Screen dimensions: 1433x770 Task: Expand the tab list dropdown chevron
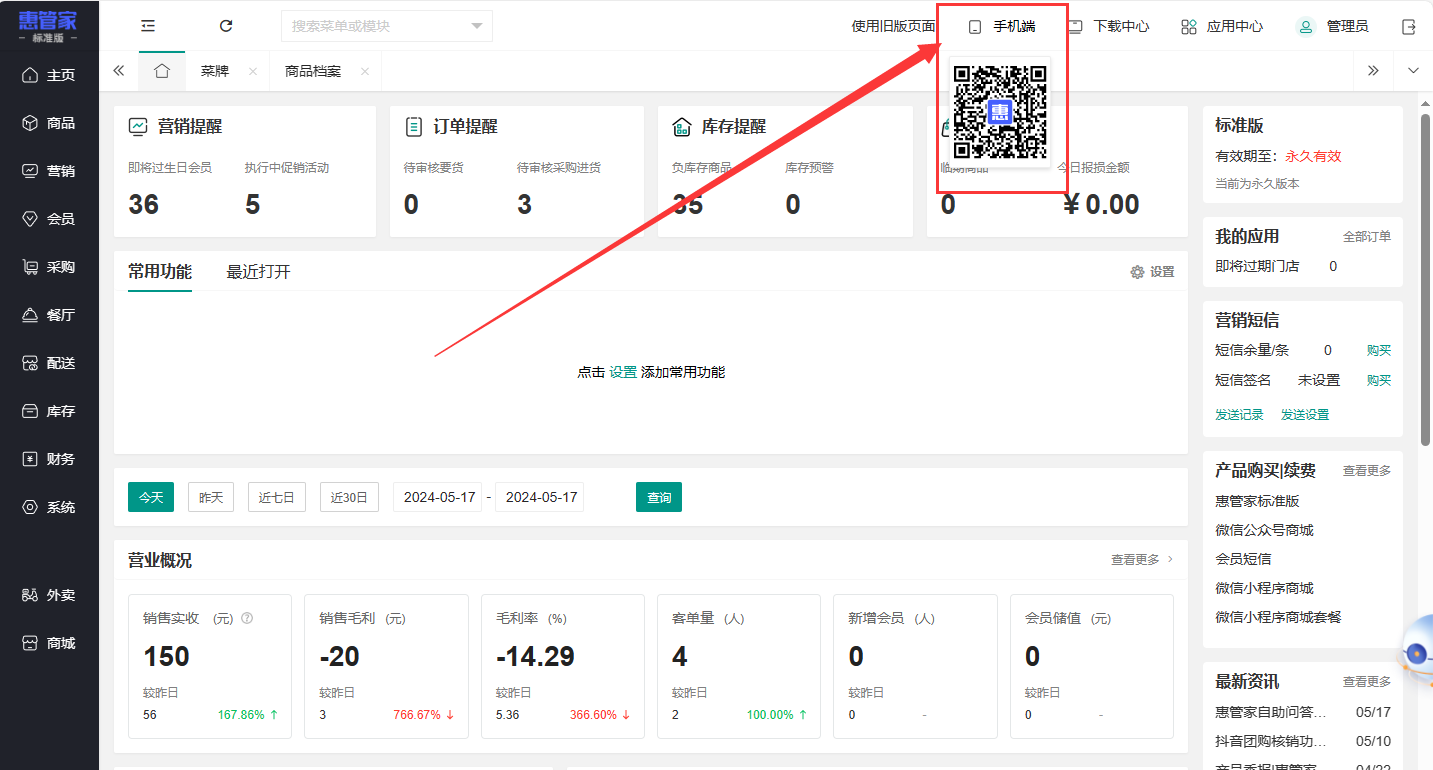[x=1413, y=71]
